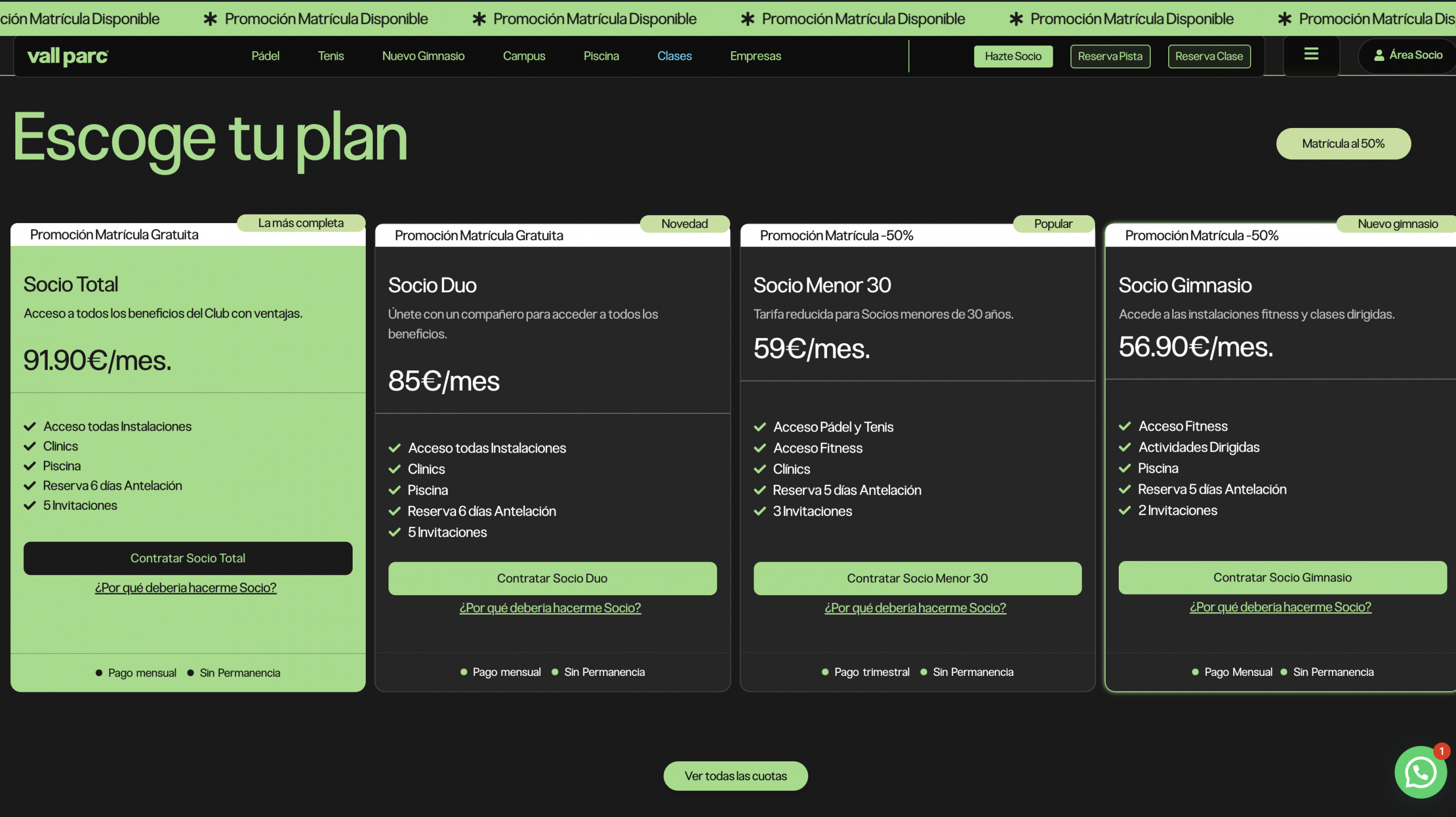
Task: Open the Nuevo Gimnasio menu item
Action: [423, 56]
